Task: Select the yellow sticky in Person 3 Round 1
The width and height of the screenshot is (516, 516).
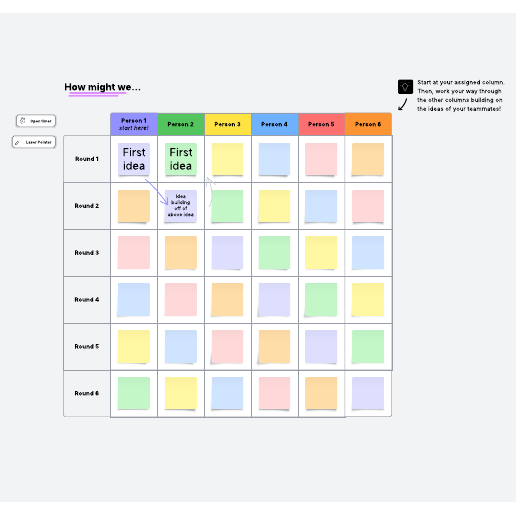Action: coord(228,159)
